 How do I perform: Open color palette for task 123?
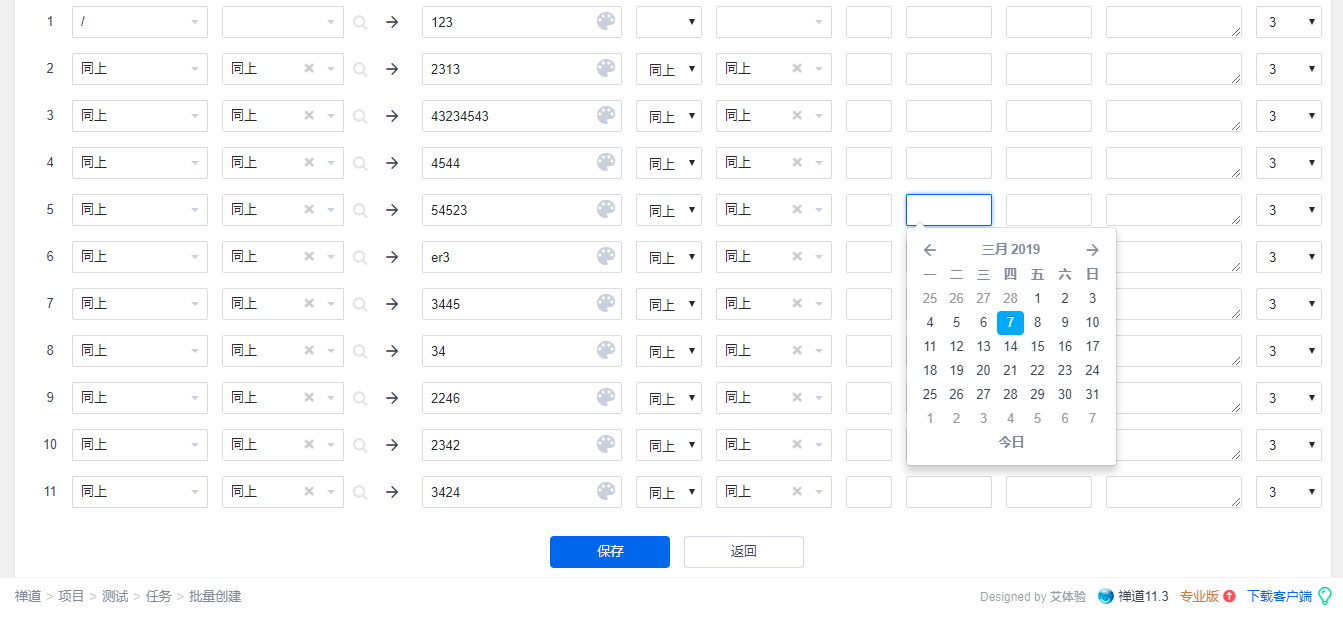[606, 21]
